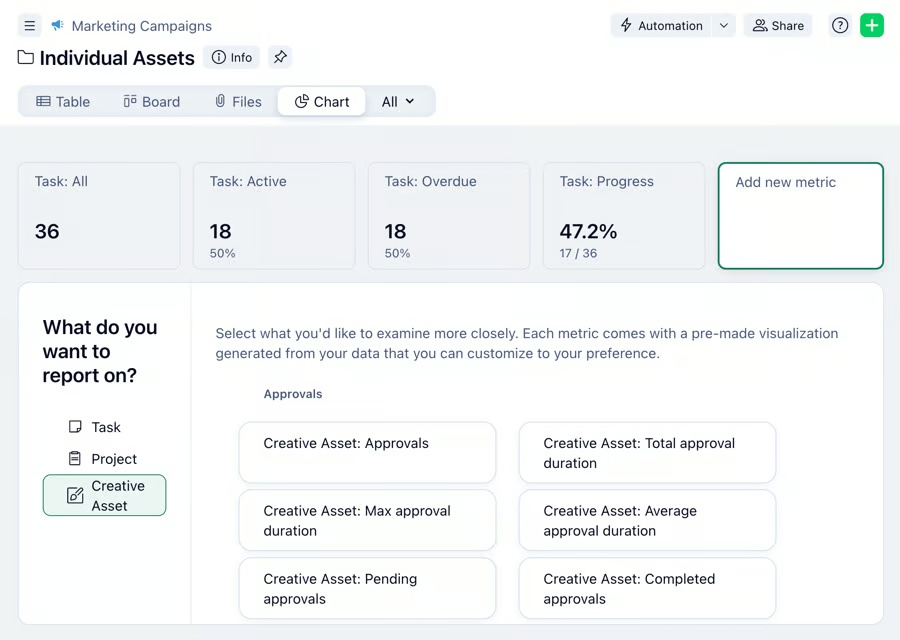Choose Creative Asset: Average approval duration
This screenshot has width=900, height=640.
pos(647,521)
